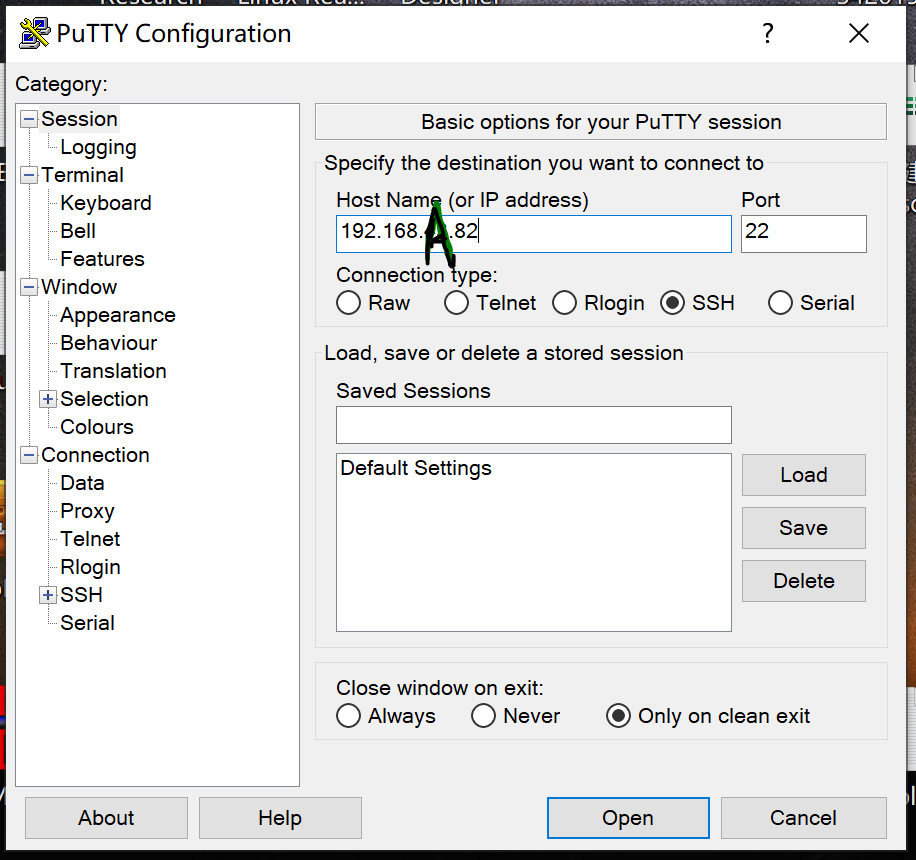Open the Proxy settings category
The width and height of the screenshot is (916, 860).
pos(87,511)
